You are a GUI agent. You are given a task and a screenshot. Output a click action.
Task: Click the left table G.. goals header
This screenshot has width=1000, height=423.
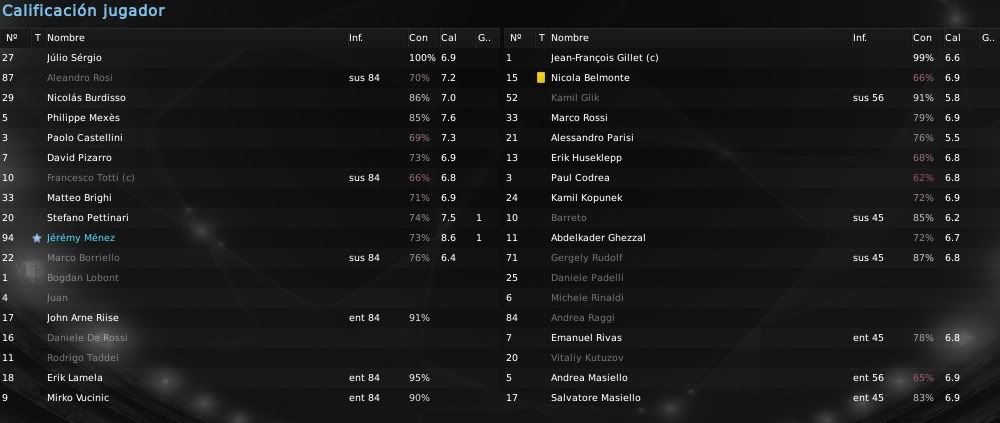484,38
